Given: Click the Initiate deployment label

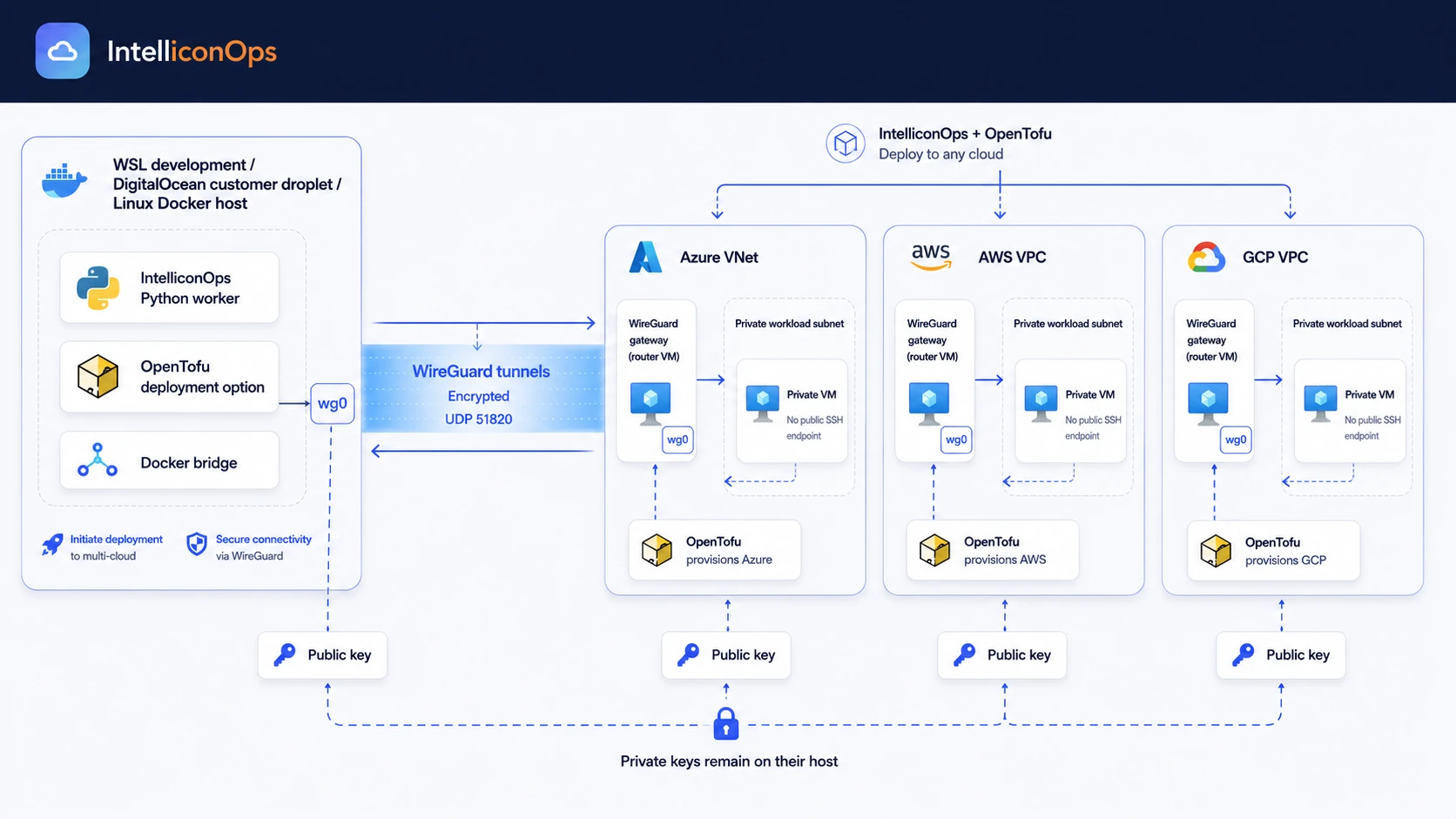Looking at the screenshot, I should (117, 540).
